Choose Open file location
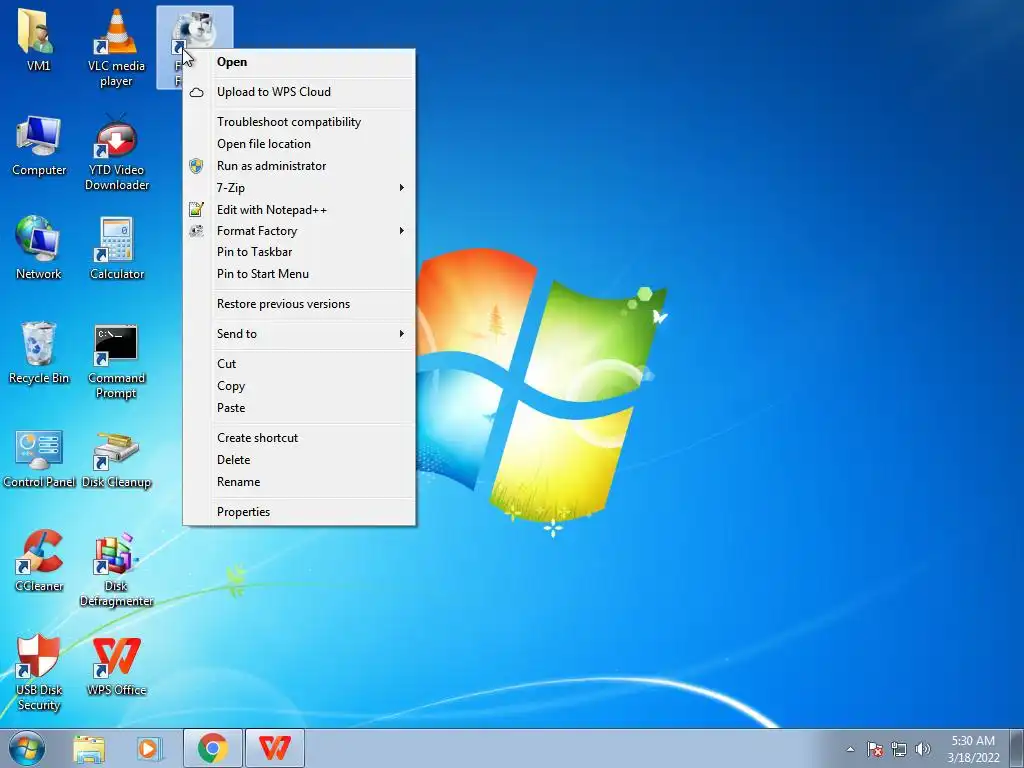 (x=299, y=144)
